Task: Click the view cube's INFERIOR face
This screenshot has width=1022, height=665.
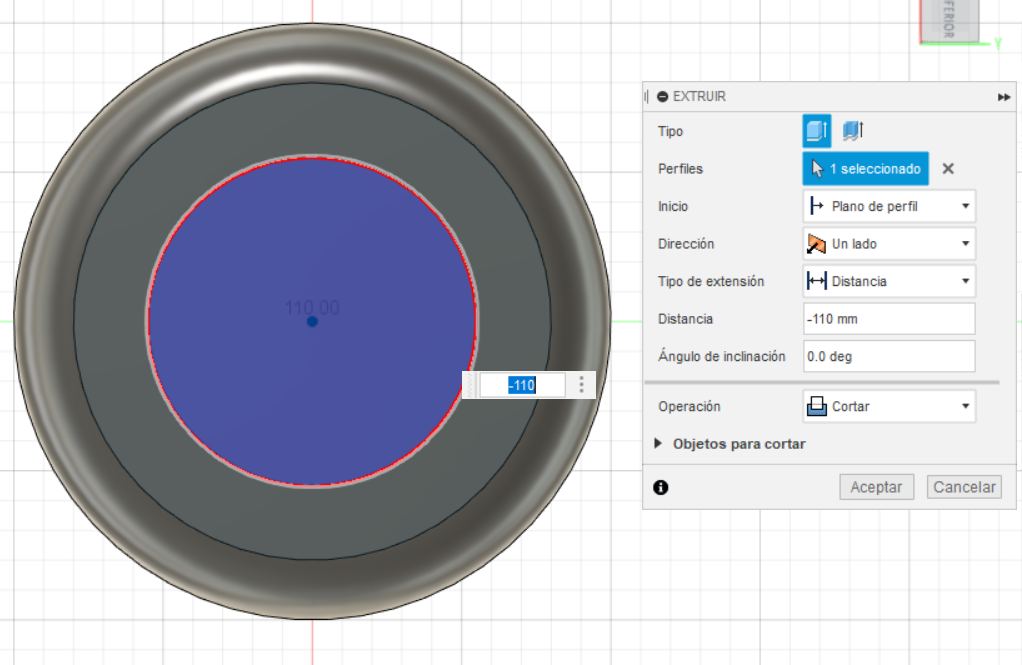Action: click(949, 20)
